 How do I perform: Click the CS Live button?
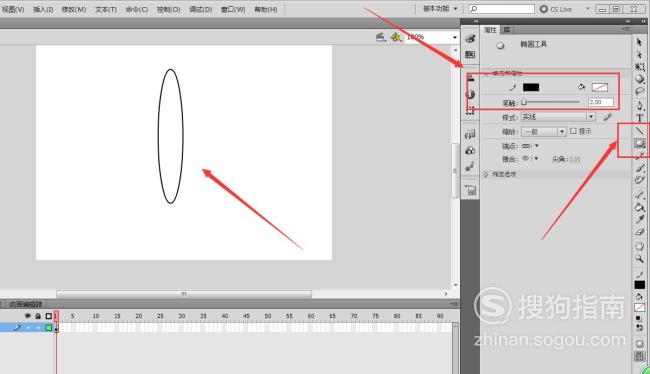click(x=556, y=9)
